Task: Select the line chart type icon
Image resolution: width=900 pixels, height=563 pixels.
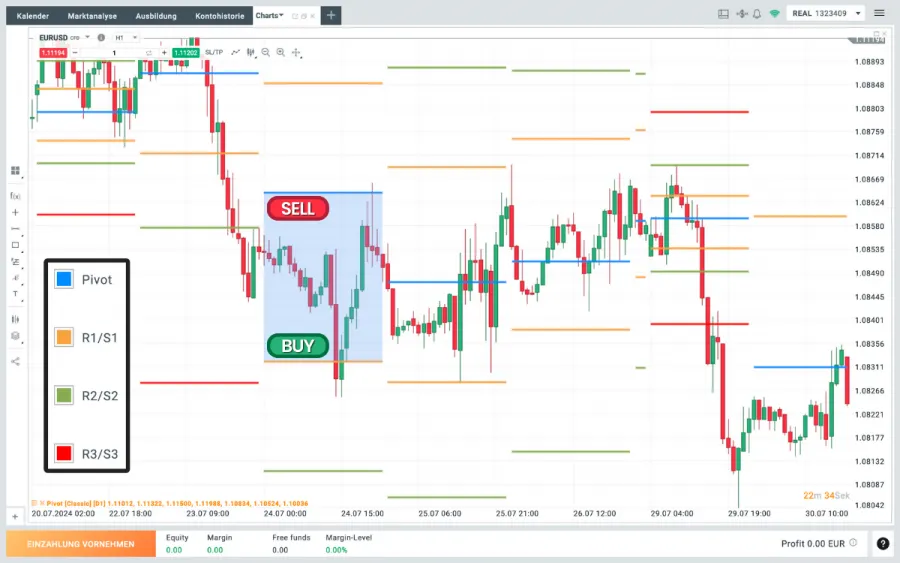Action: [235, 52]
